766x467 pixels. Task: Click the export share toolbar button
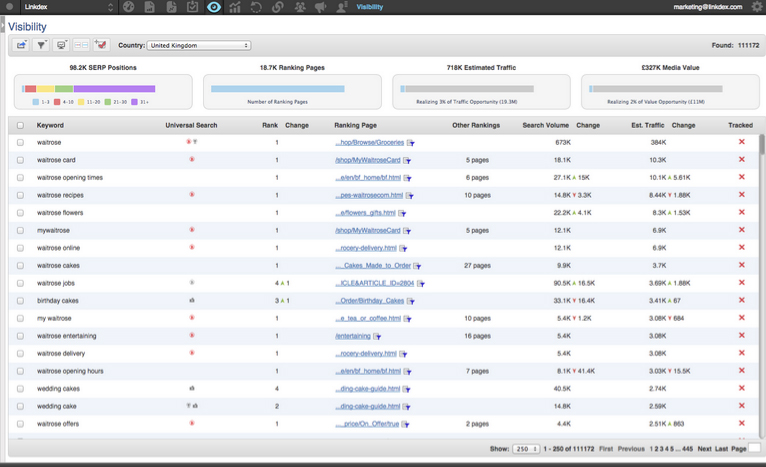[21, 45]
